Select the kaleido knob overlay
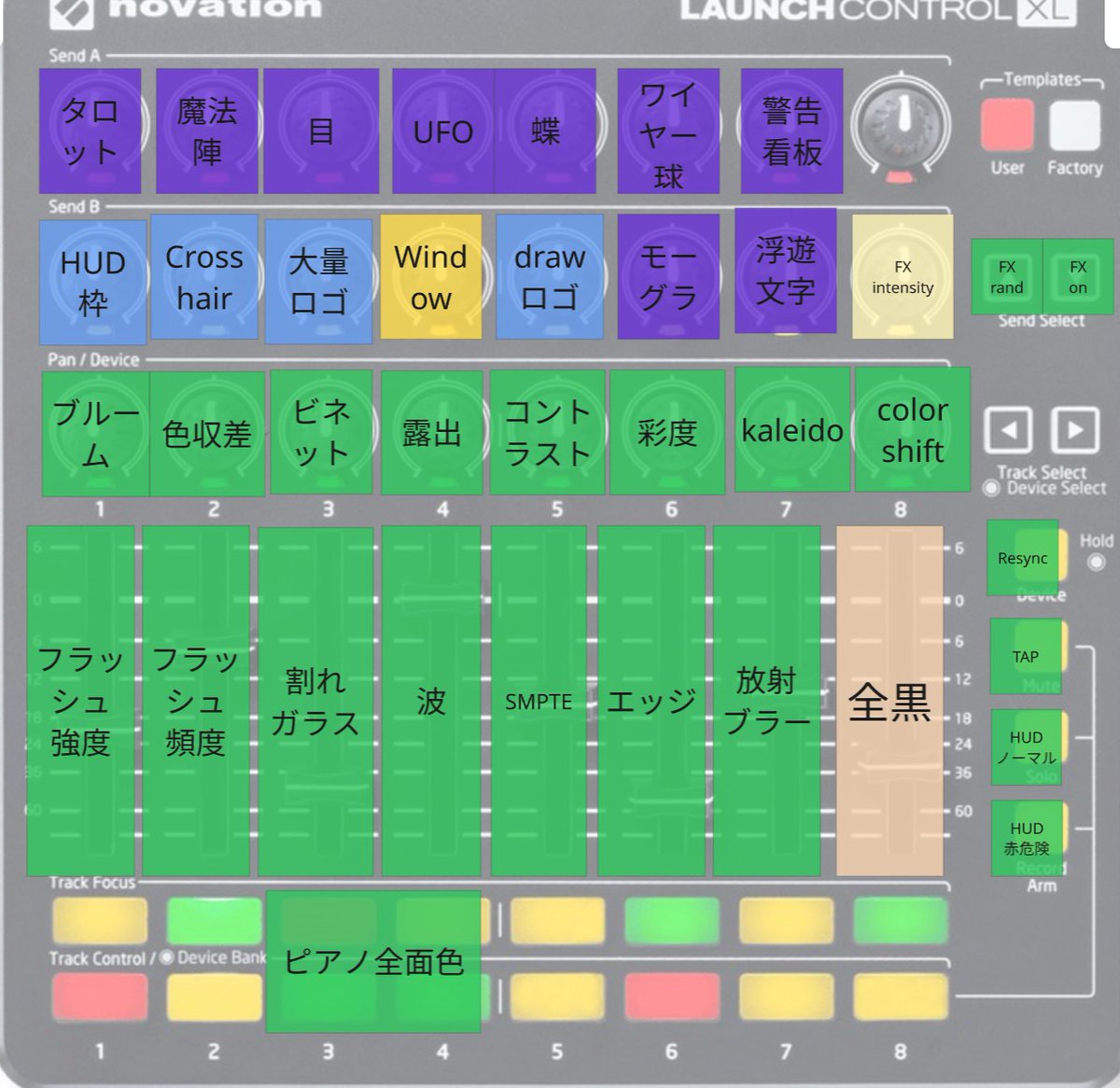The width and height of the screenshot is (1120, 1088). click(792, 429)
